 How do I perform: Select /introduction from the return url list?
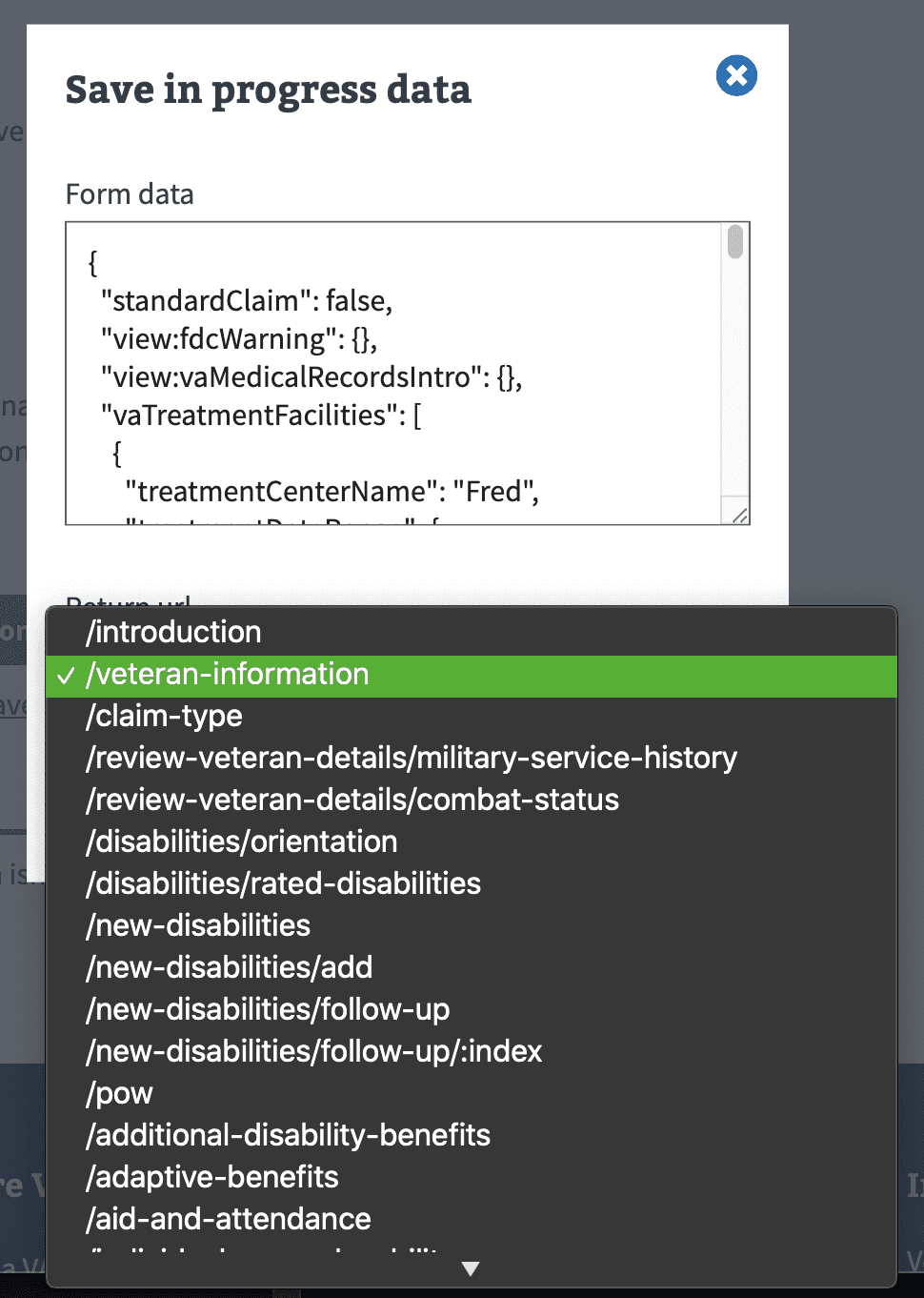pos(173,632)
